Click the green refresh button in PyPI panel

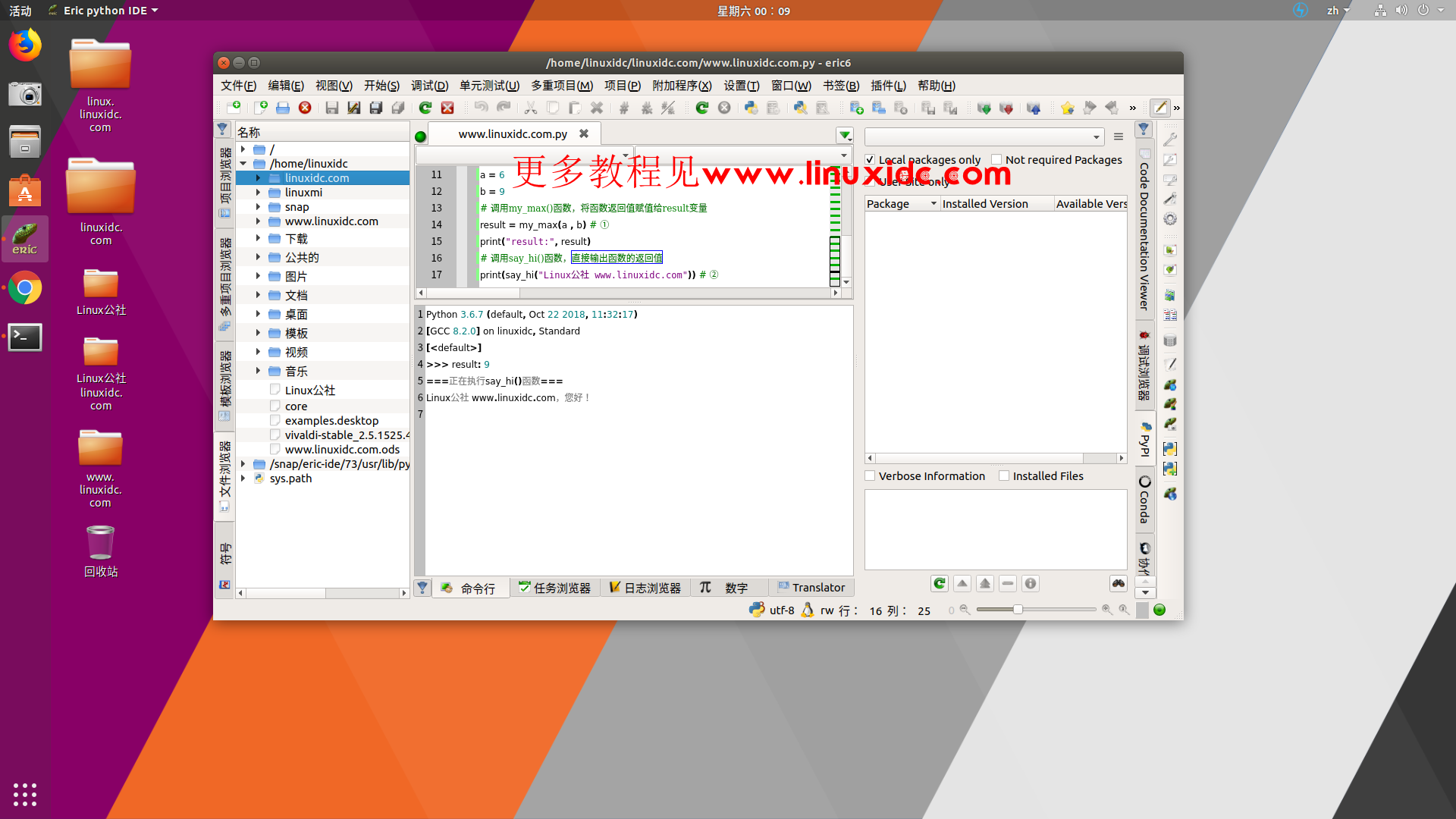pos(940,583)
